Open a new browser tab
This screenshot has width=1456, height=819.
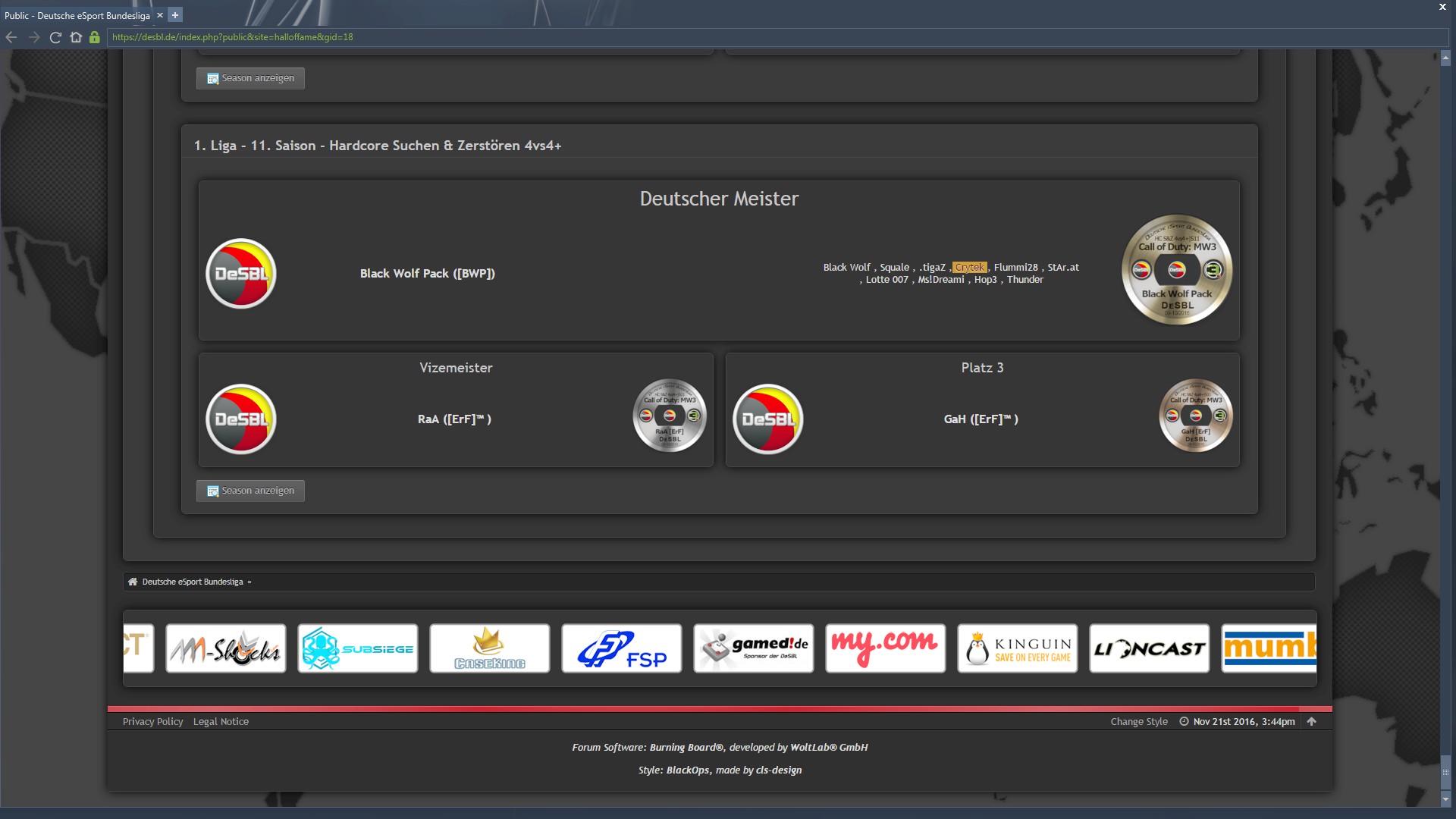tap(175, 15)
